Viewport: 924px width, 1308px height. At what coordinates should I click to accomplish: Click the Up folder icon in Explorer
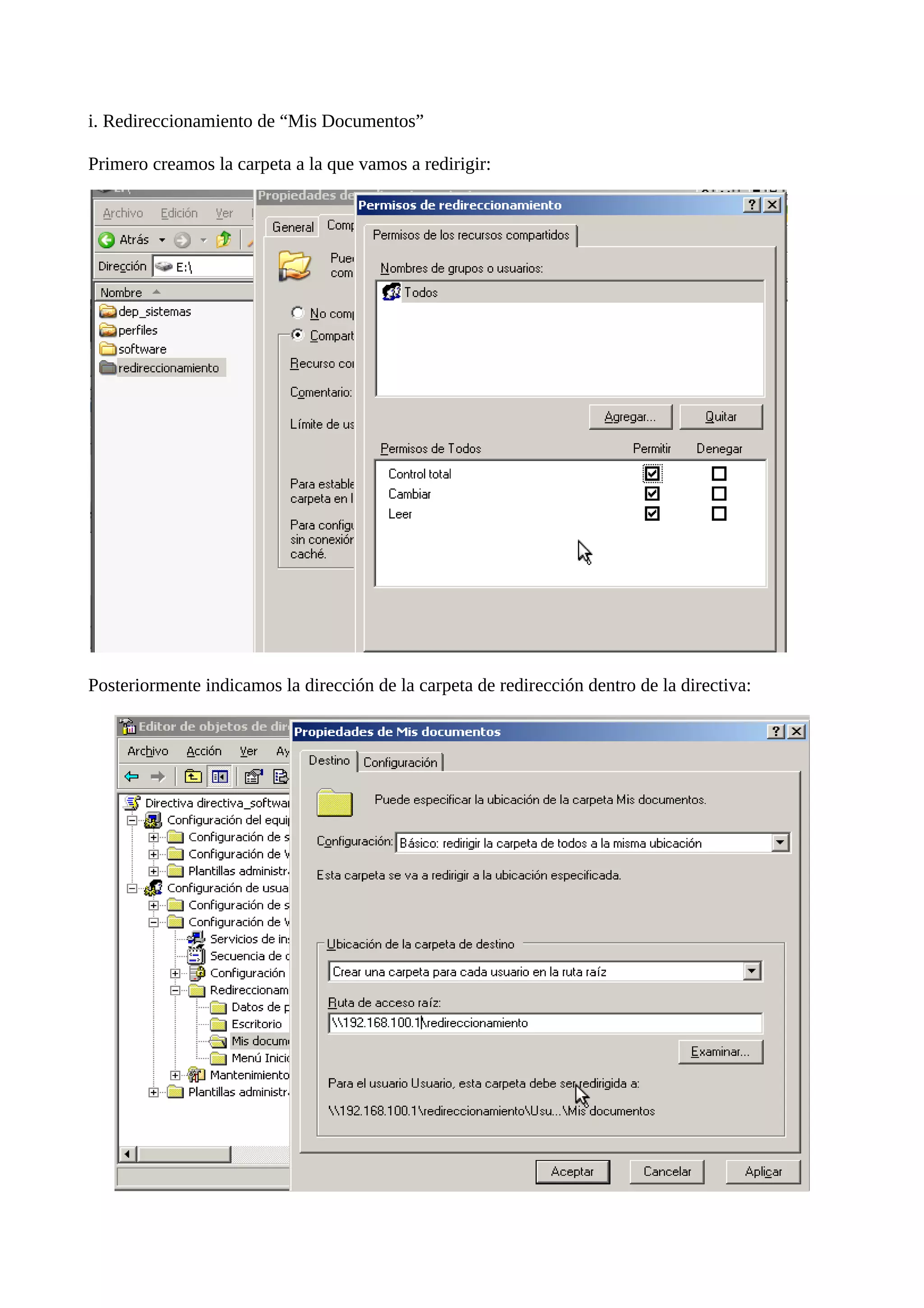pos(224,239)
